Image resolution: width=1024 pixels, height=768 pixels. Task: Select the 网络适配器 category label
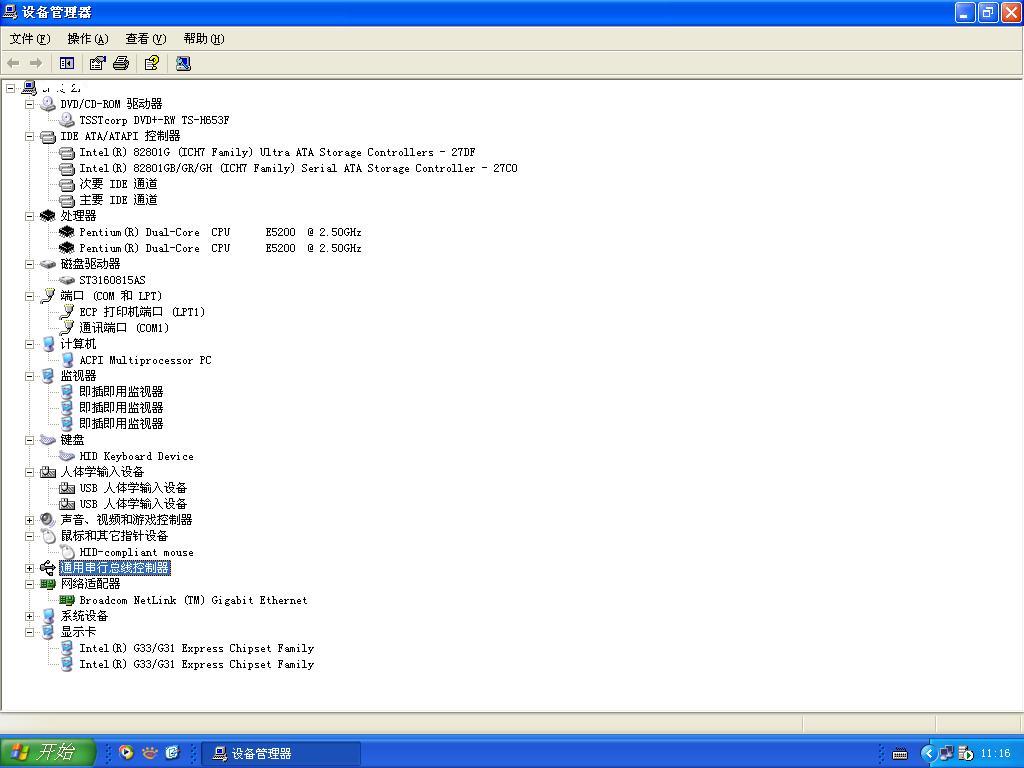click(x=90, y=584)
